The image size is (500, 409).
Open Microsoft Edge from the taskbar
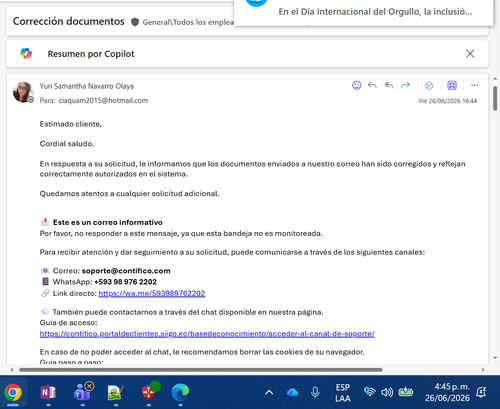180,393
